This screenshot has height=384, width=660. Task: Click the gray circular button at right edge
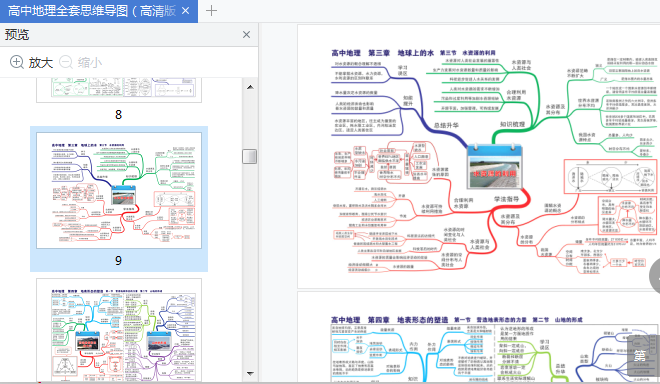pyautogui.click(x=655, y=277)
